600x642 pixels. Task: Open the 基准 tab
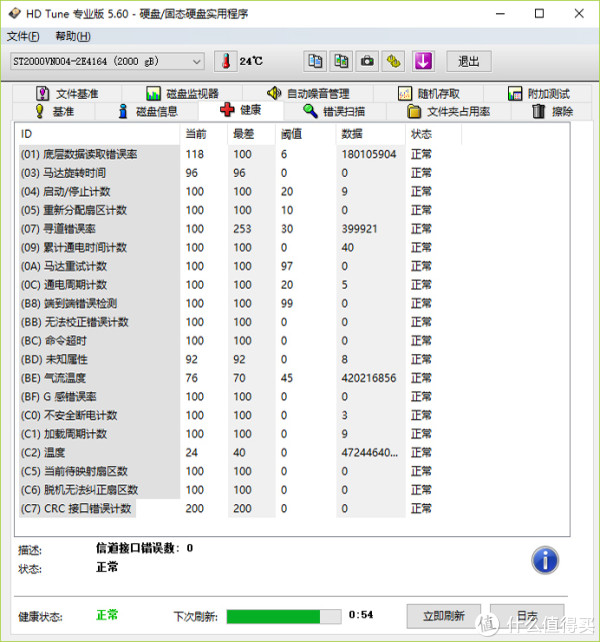pyautogui.click(x=54, y=111)
